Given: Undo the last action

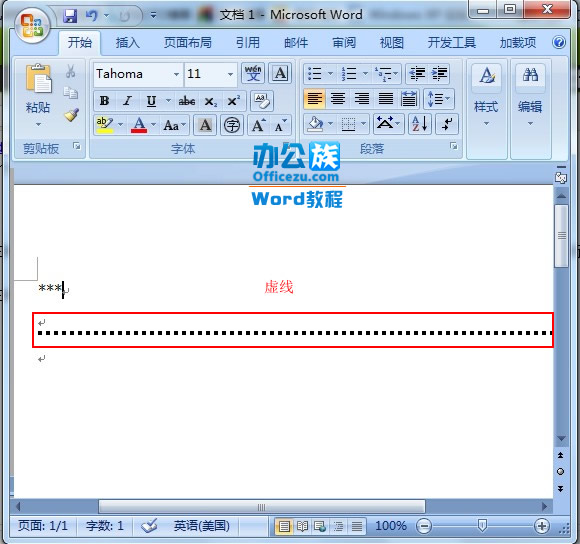Looking at the screenshot, I should coord(91,16).
